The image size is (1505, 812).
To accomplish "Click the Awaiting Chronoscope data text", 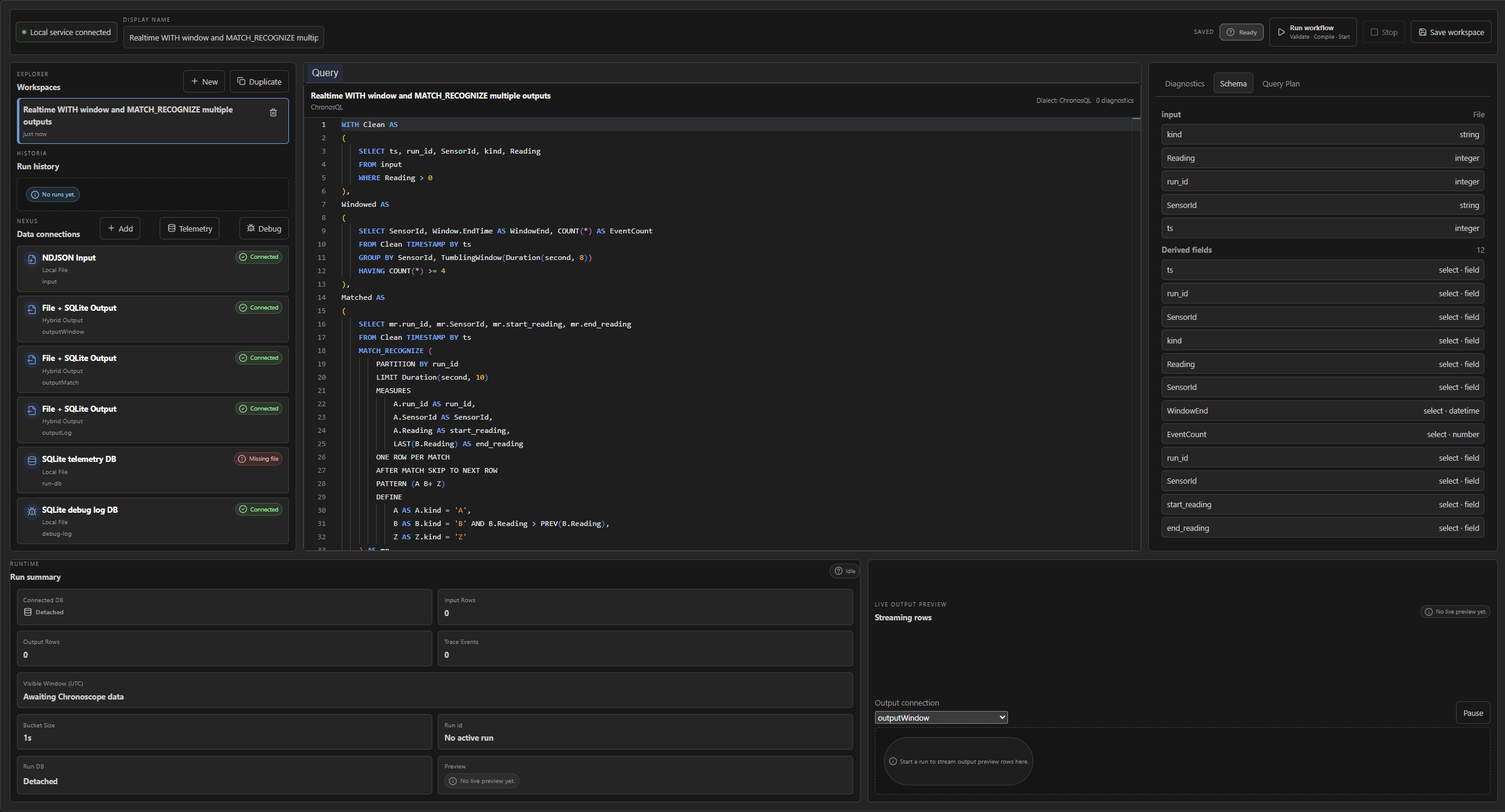I will 74,697.
